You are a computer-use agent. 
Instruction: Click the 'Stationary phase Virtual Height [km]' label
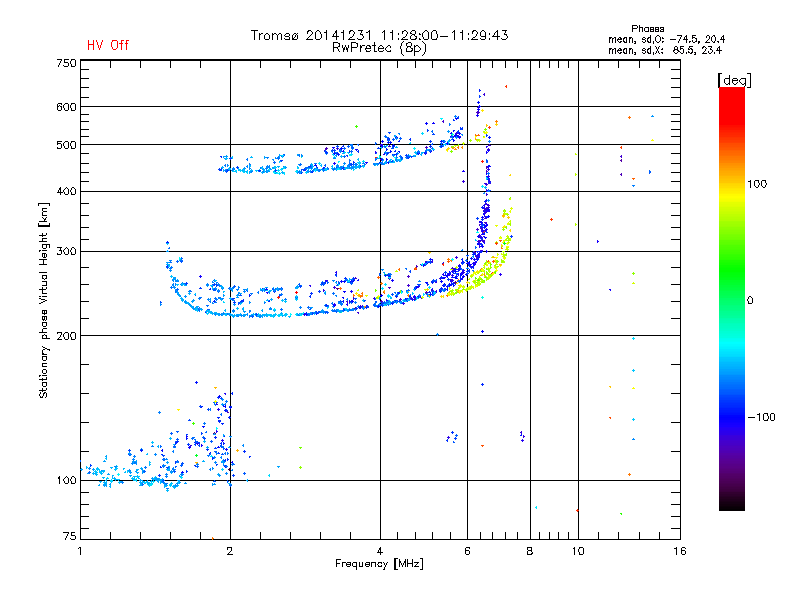click(x=43, y=300)
